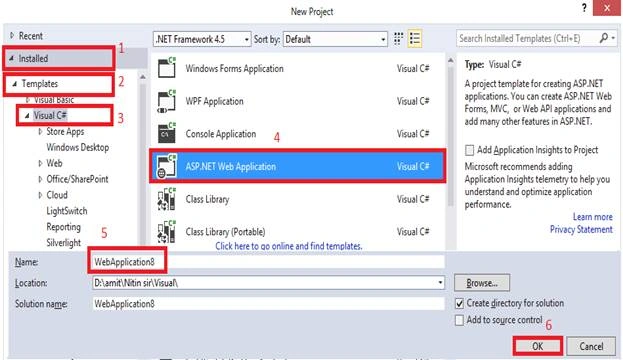Select Windows Desktop in the tree
The width and height of the screenshot is (623, 360).
pyautogui.click(x=77, y=147)
